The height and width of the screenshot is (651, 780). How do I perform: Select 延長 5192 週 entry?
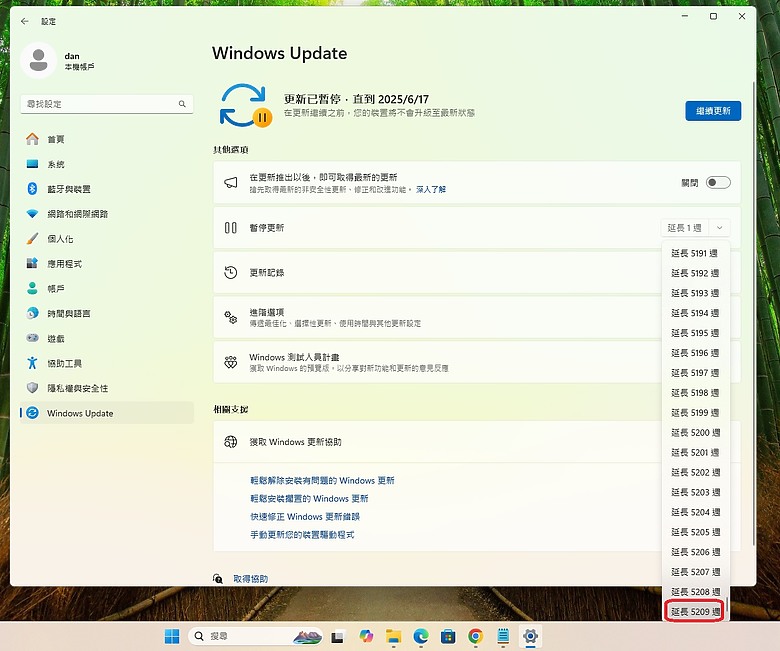[x=695, y=273]
